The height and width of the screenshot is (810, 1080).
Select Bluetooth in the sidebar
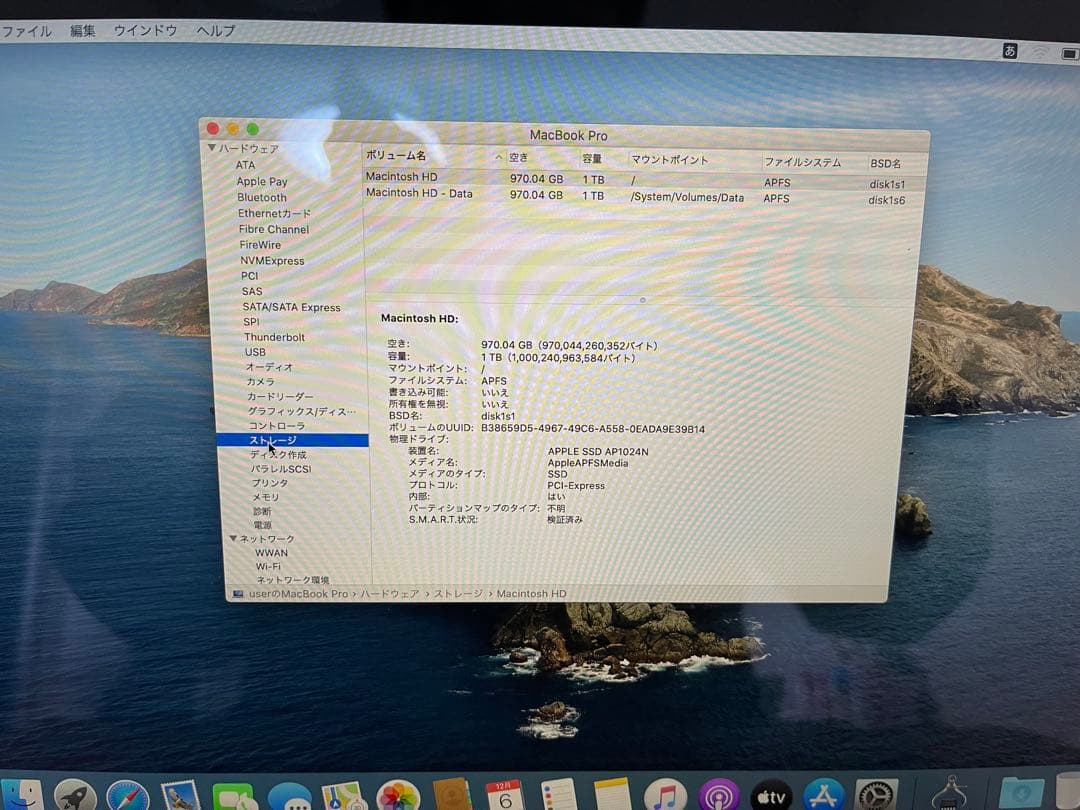coord(261,197)
